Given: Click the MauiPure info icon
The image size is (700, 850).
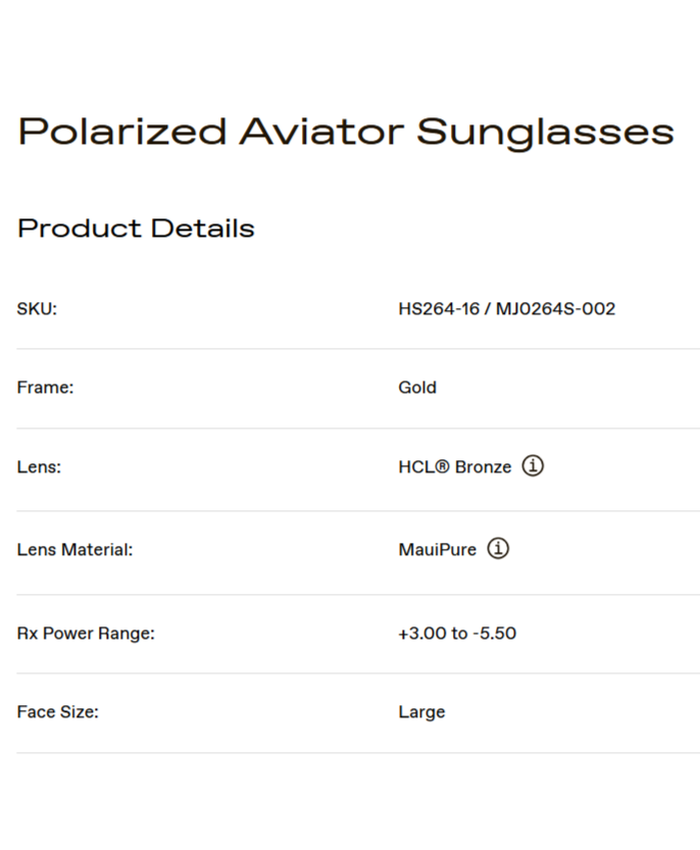Looking at the screenshot, I should coord(498,548).
